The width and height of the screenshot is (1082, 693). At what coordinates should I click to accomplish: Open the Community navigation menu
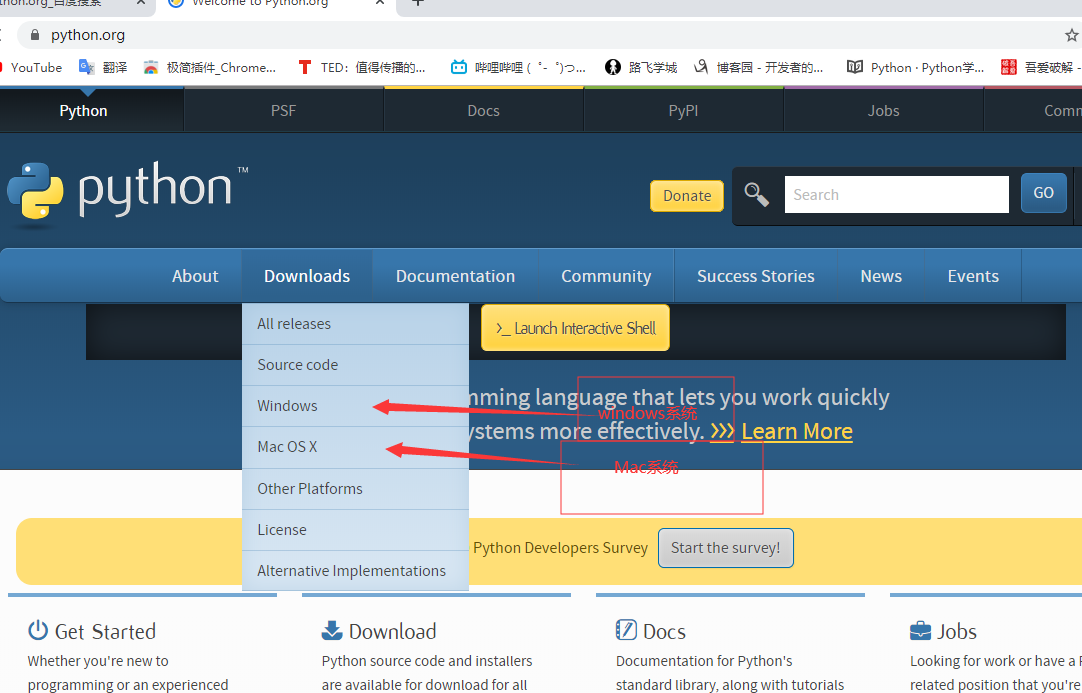(606, 276)
